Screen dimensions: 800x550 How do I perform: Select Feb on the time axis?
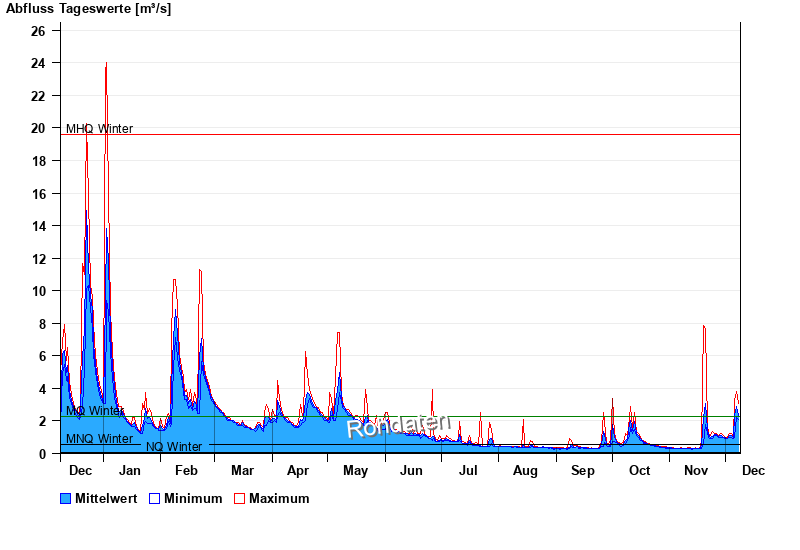click(x=186, y=470)
